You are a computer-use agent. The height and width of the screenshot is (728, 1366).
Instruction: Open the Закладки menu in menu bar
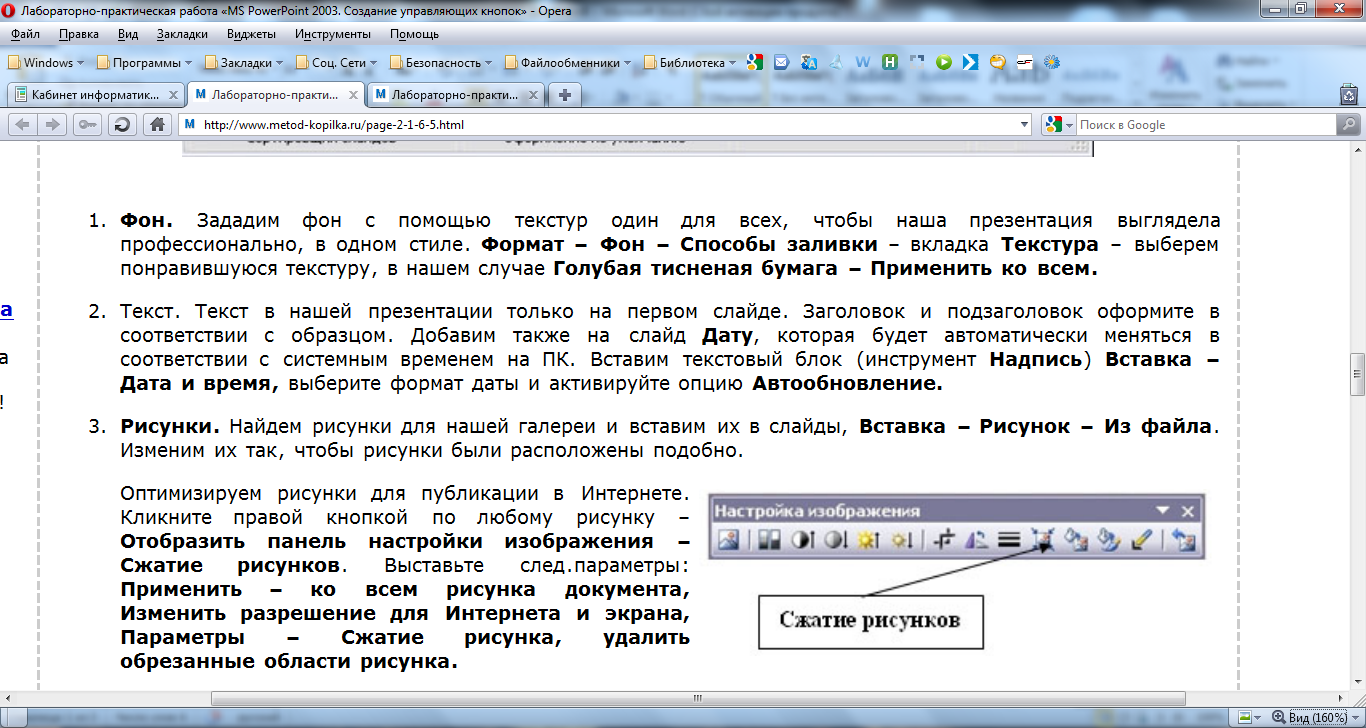pyautogui.click(x=182, y=34)
